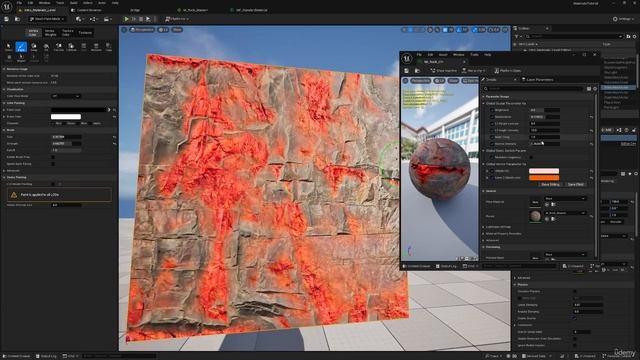
Task: Collapse the Resource Usage section
Action: [4, 69]
